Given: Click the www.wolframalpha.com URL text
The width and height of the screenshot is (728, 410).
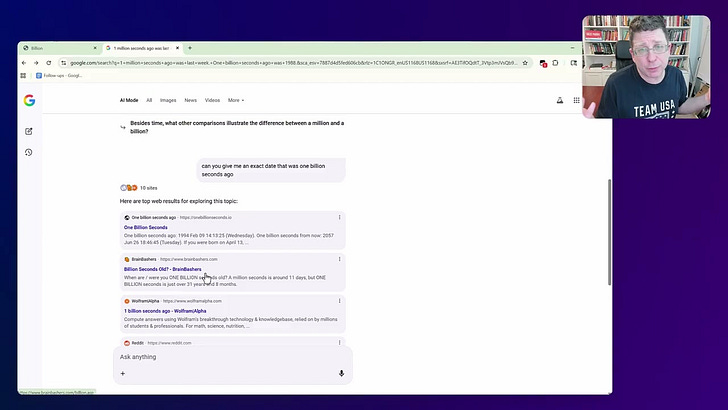Looking at the screenshot, I should (x=192, y=301).
